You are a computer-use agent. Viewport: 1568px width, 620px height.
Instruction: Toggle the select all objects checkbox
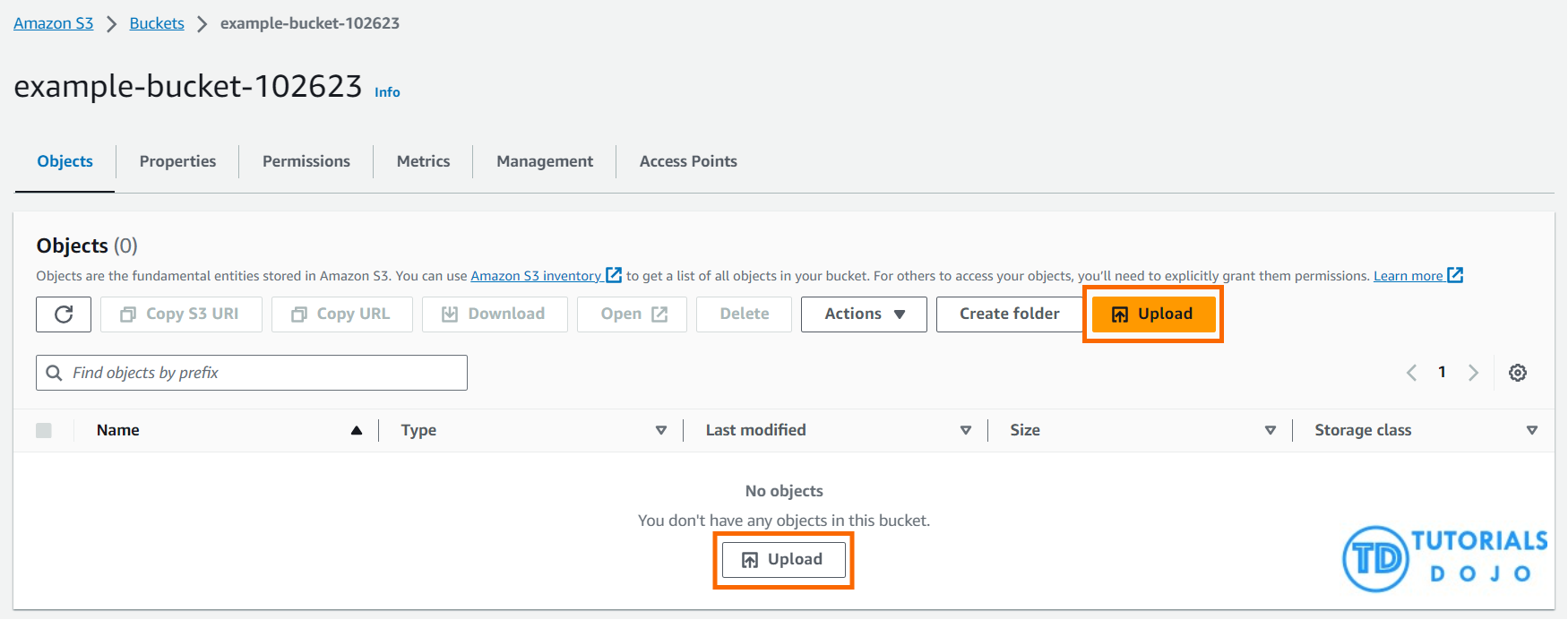tap(44, 431)
